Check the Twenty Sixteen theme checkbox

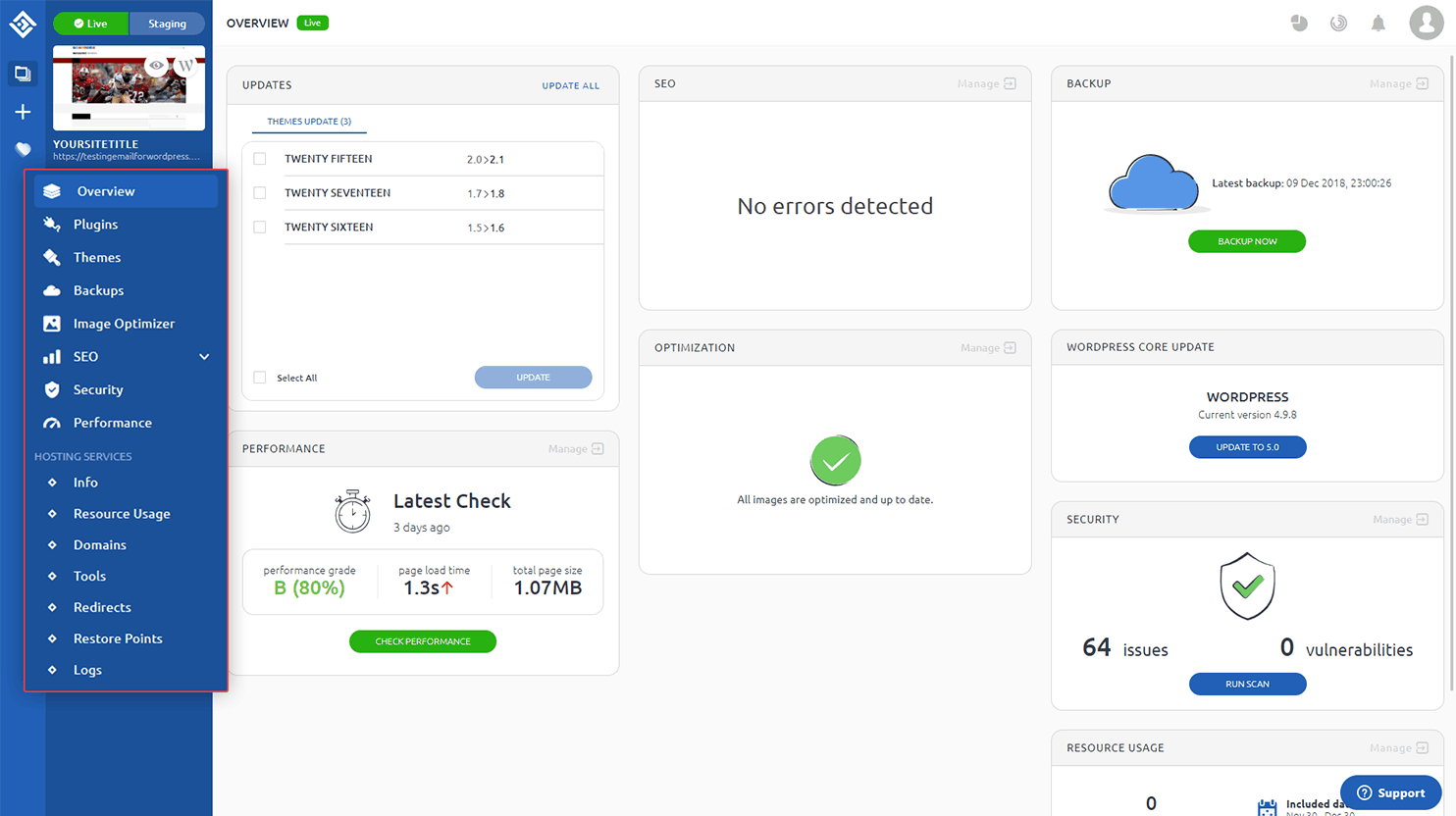(260, 228)
